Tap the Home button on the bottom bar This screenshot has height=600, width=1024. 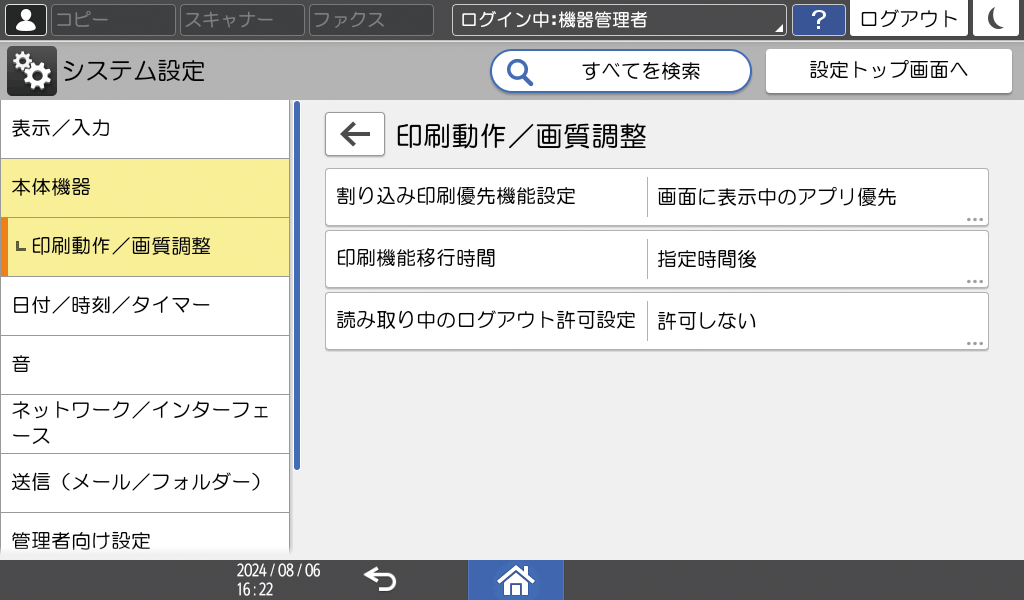516,578
